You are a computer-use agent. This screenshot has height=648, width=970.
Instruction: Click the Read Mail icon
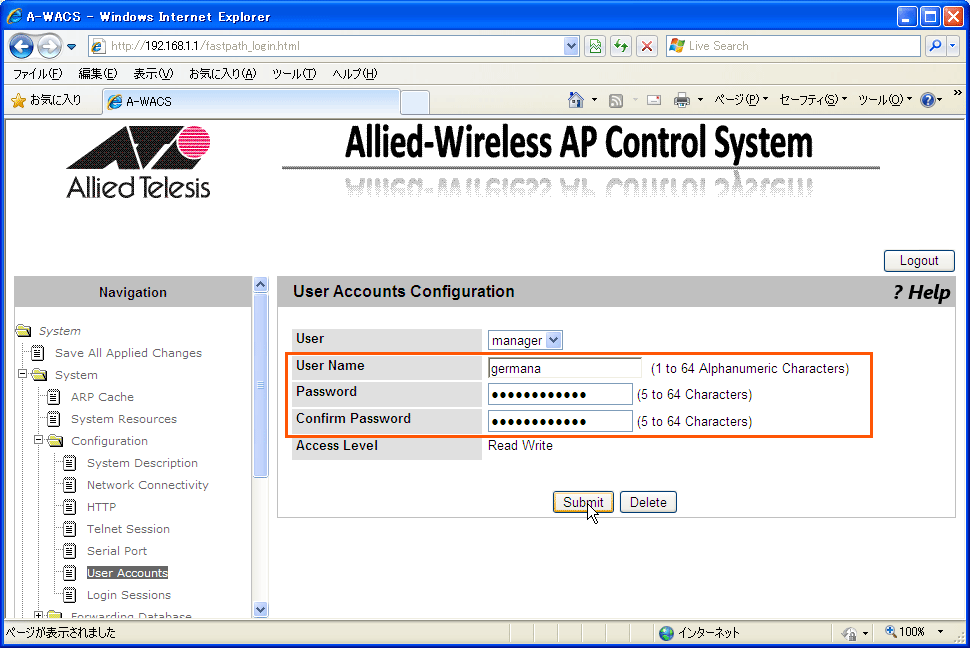pyautogui.click(x=654, y=100)
